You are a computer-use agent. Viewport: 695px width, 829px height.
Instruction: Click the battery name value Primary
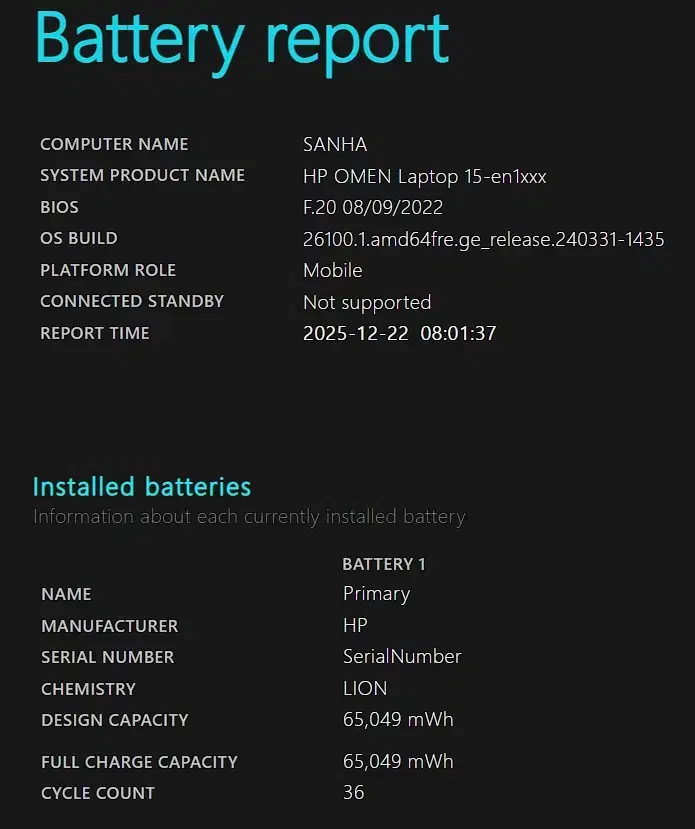[x=376, y=594]
